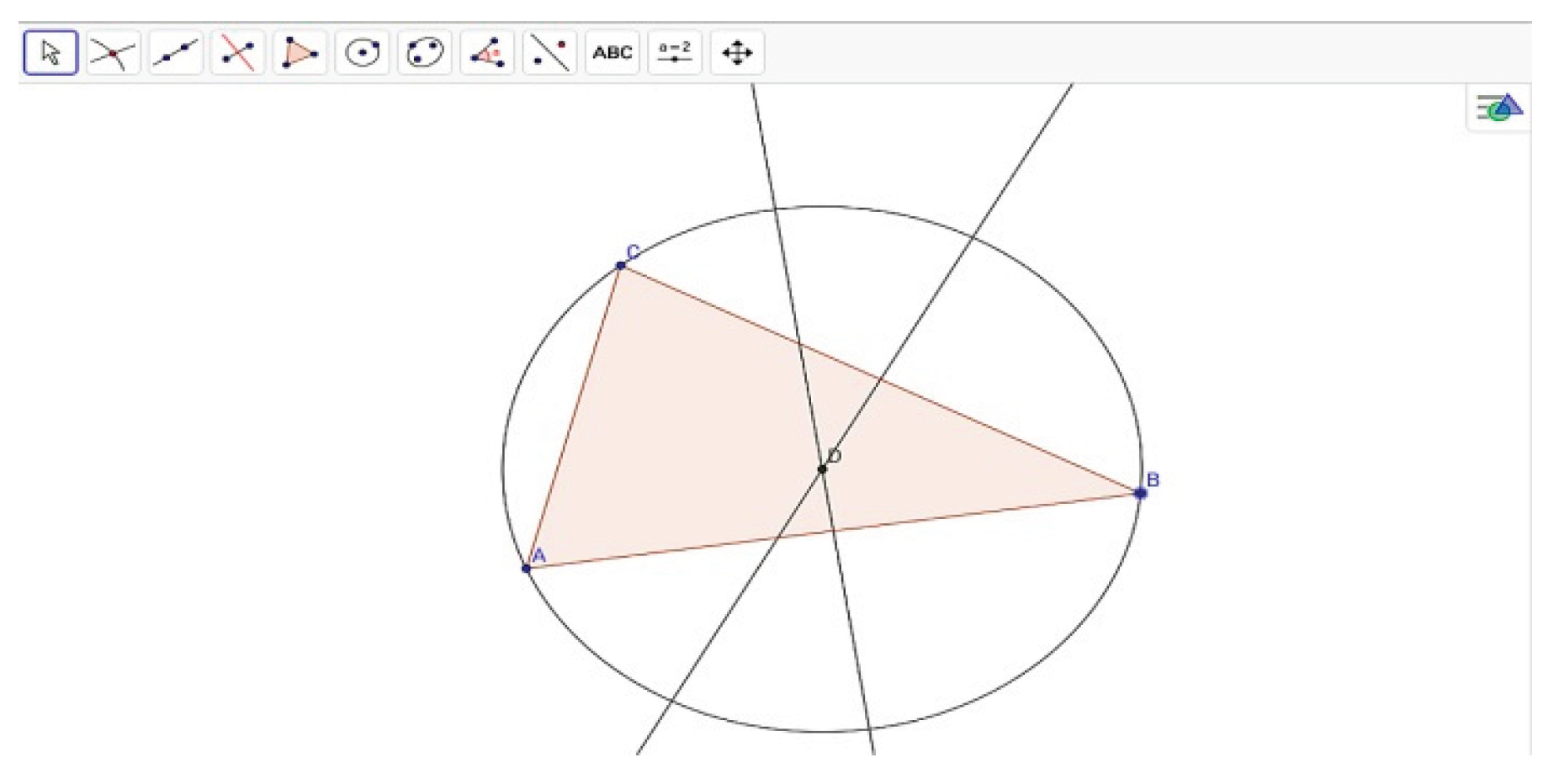Activate the ABC Text tool
Screen dimensions: 1554x784
click(612, 53)
